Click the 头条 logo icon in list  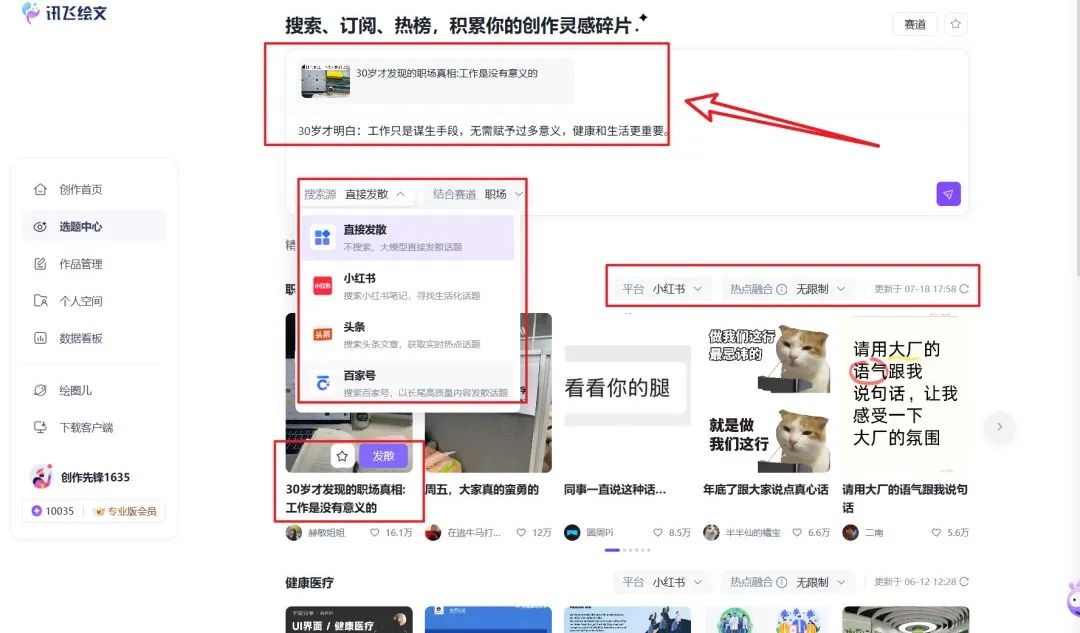point(322,335)
